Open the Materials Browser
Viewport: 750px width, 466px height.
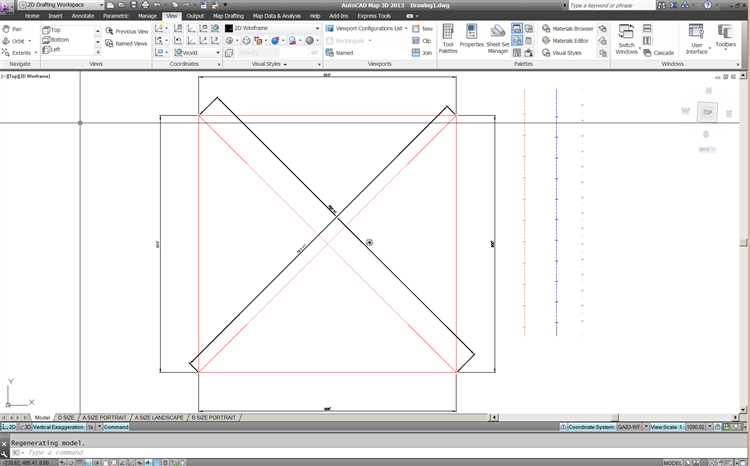567,29
